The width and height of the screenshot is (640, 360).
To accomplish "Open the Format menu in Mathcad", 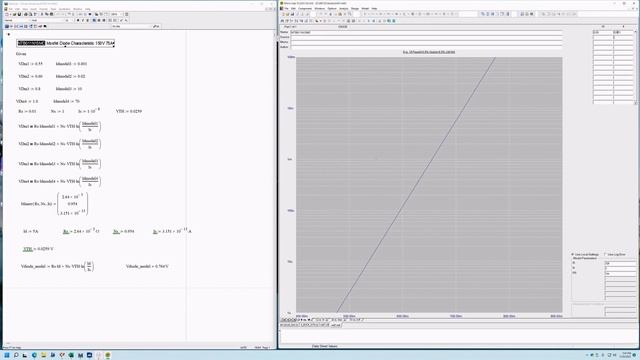I will click(43, 9).
